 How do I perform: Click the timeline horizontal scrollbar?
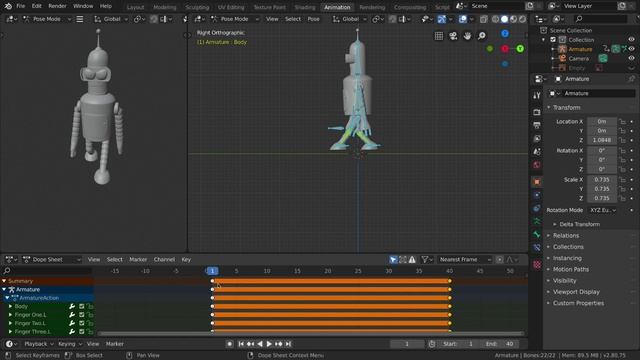coord(310,334)
